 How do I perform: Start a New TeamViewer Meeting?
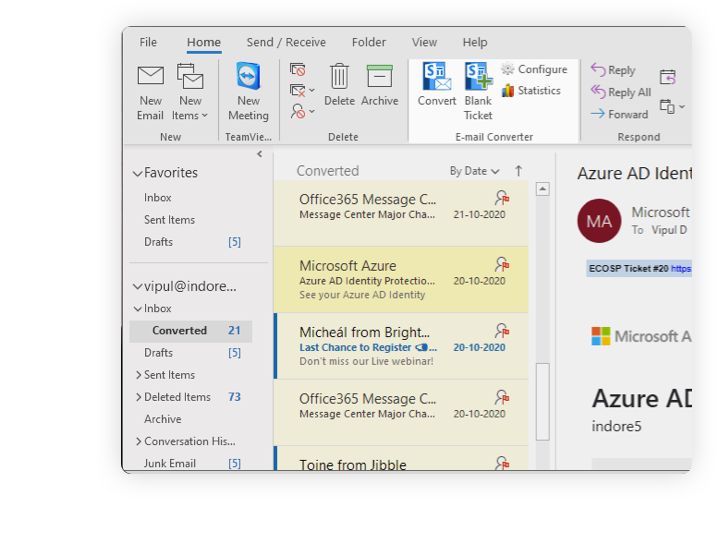pyautogui.click(x=248, y=91)
